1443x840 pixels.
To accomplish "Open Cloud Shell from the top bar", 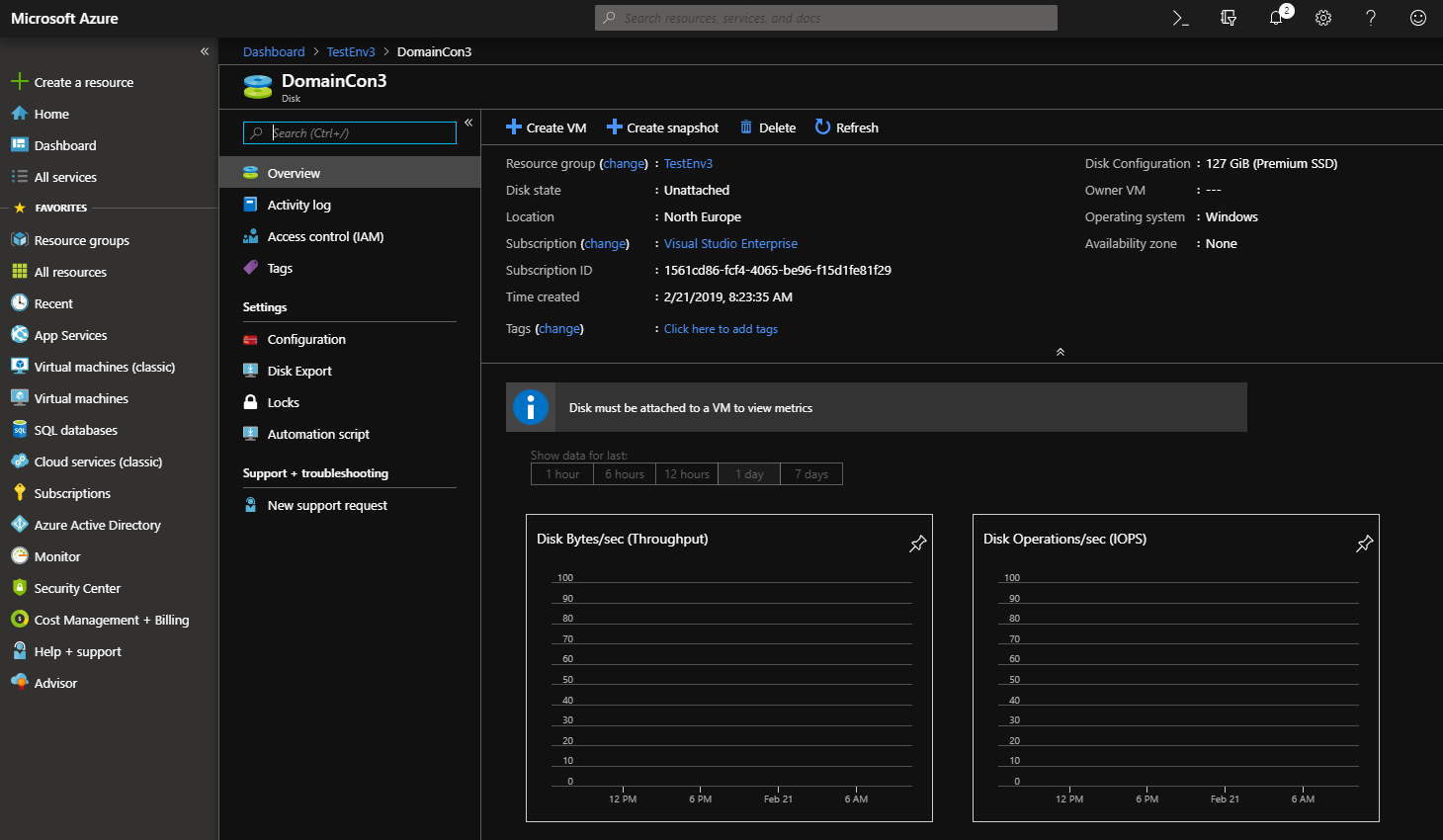I will (x=1180, y=18).
